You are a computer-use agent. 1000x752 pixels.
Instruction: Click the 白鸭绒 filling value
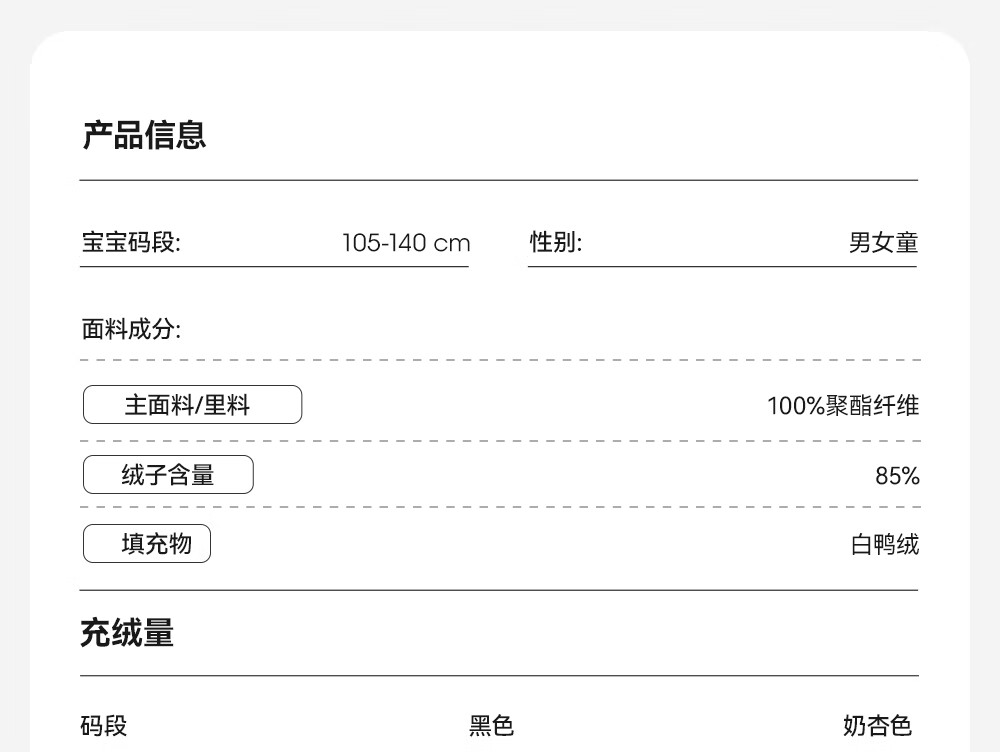pos(885,545)
